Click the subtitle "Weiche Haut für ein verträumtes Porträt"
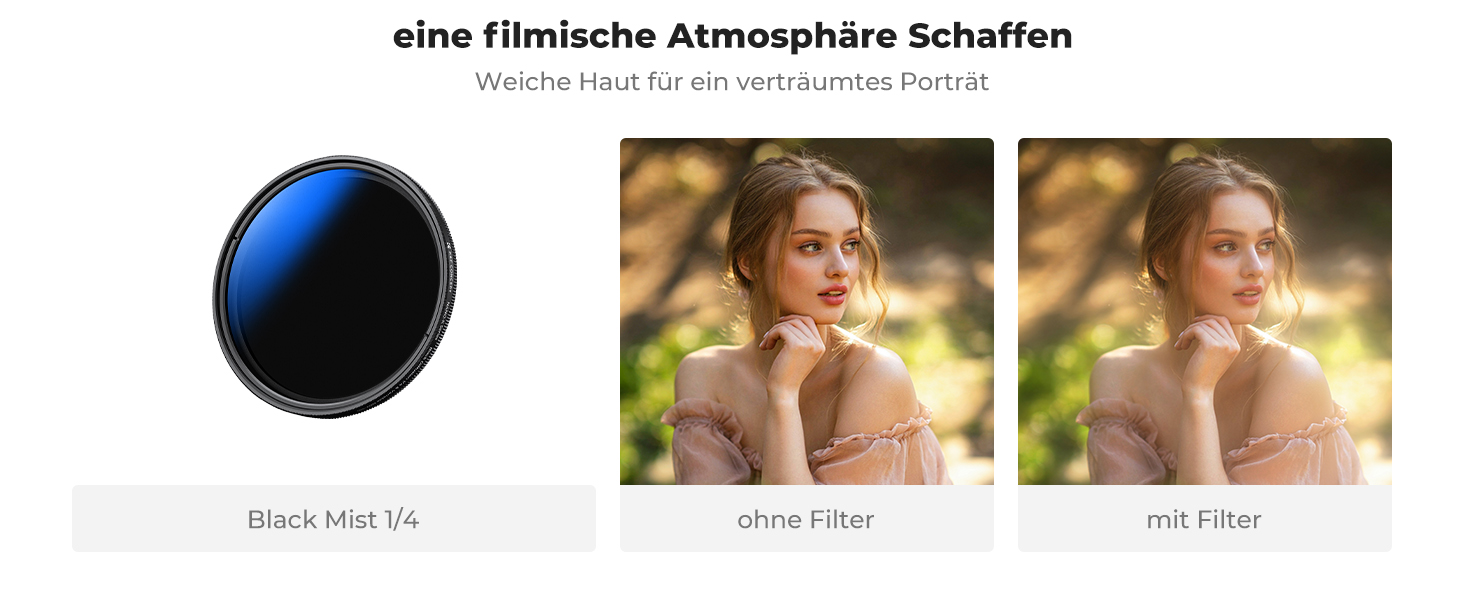The width and height of the screenshot is (1464, 600). [732, 81]
